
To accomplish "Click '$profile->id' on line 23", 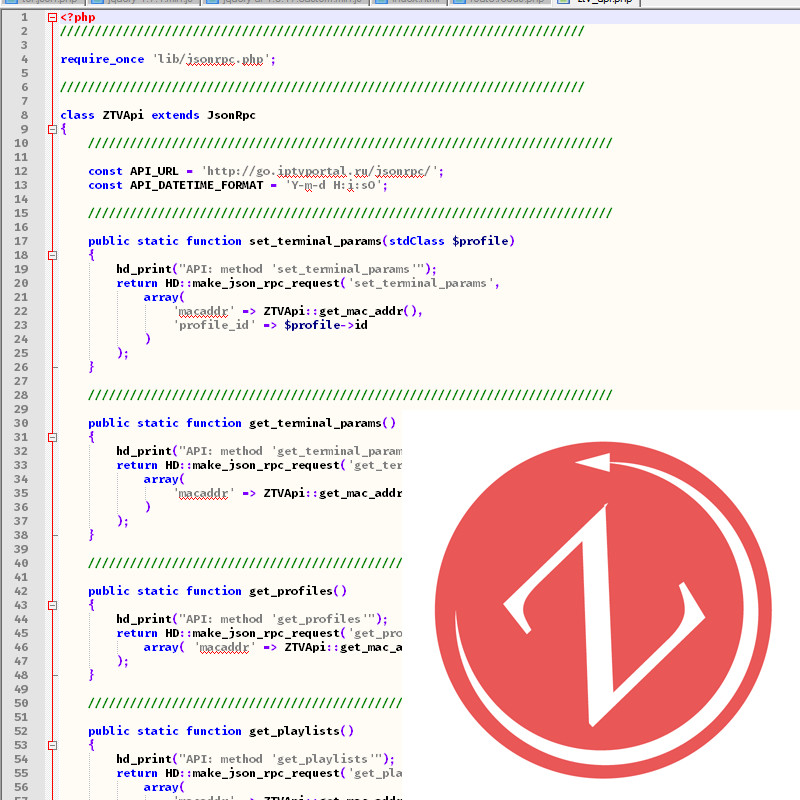I will pos(326,325).
